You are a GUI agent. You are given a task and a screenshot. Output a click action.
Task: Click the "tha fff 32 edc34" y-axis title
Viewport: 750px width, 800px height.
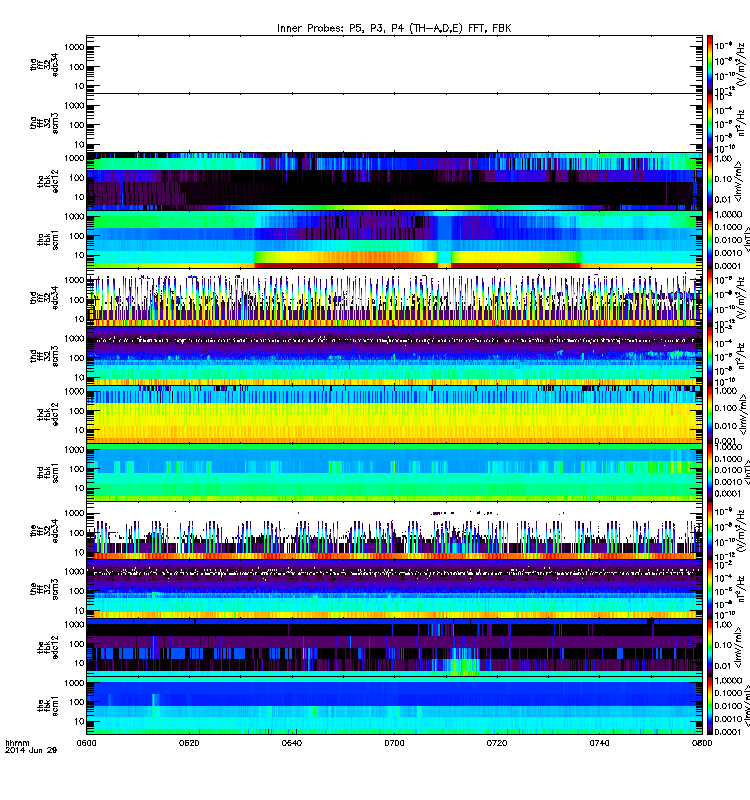(44, 64)
